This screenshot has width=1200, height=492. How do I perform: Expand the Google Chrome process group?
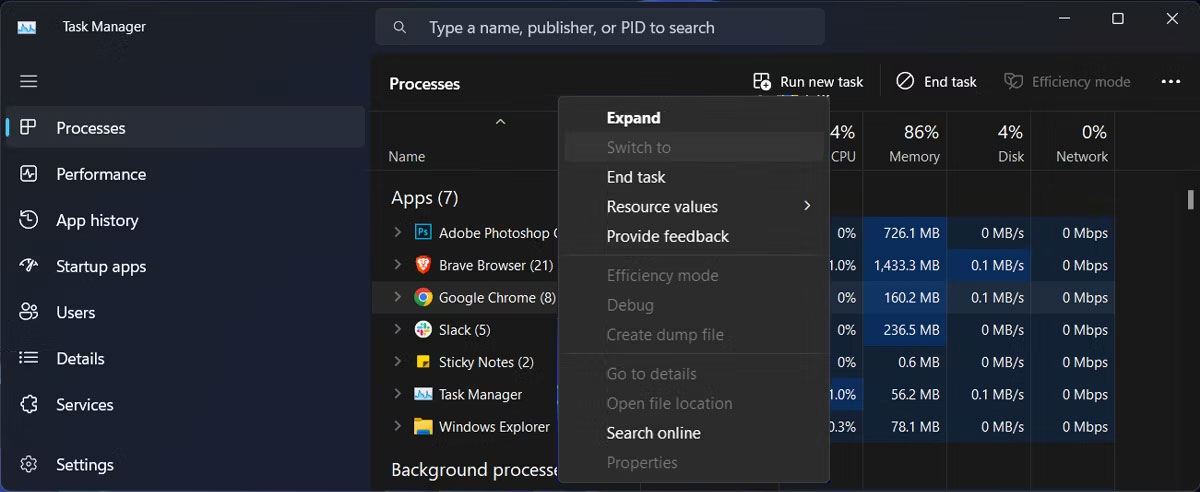pyautogui.click(x=397, y=297)
